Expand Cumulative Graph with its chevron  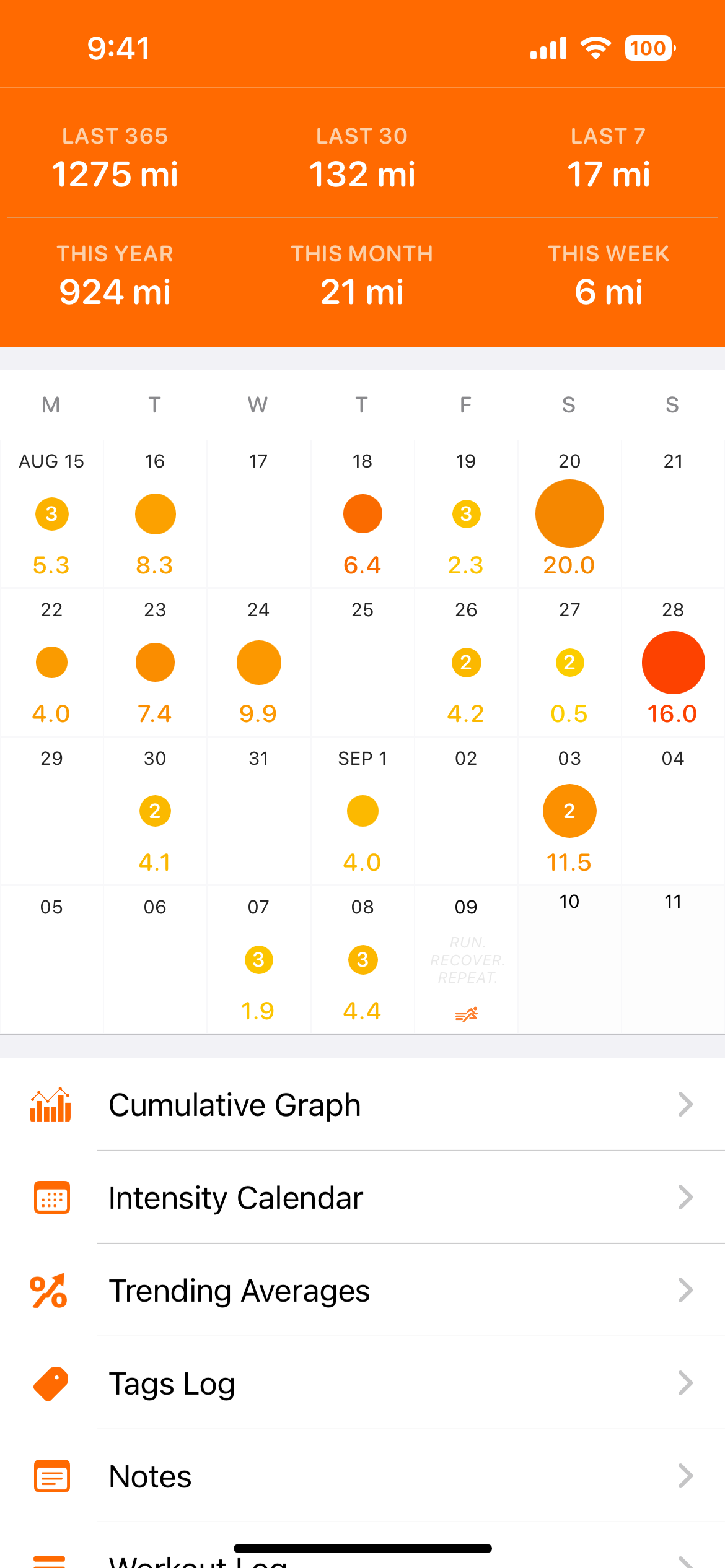(685, 1105)
